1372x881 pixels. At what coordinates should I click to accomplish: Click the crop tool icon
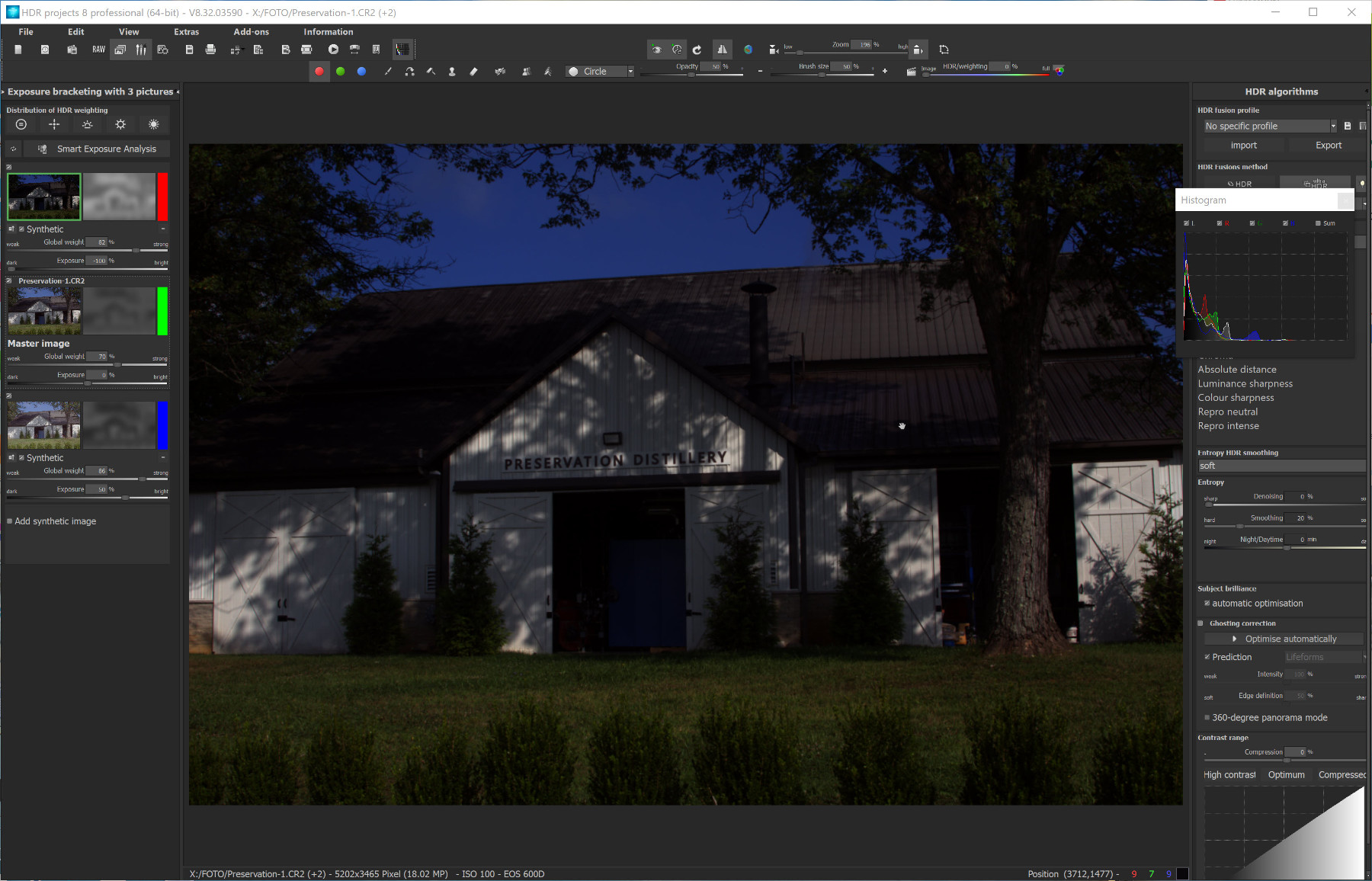click(x=944, y=50)
